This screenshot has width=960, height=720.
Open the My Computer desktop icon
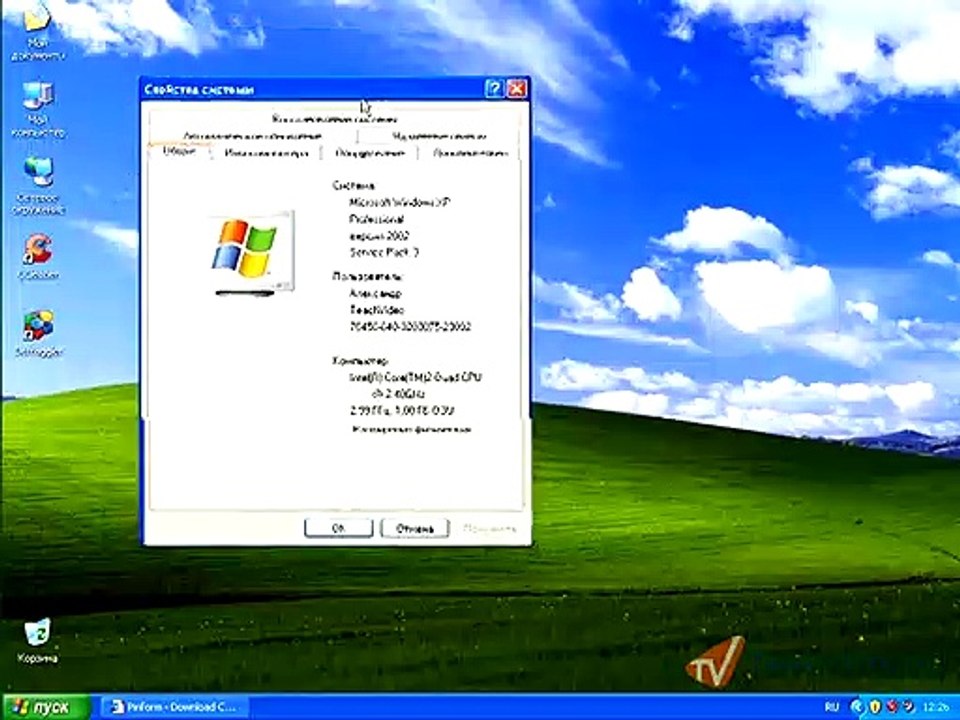[x=38, y=108]
